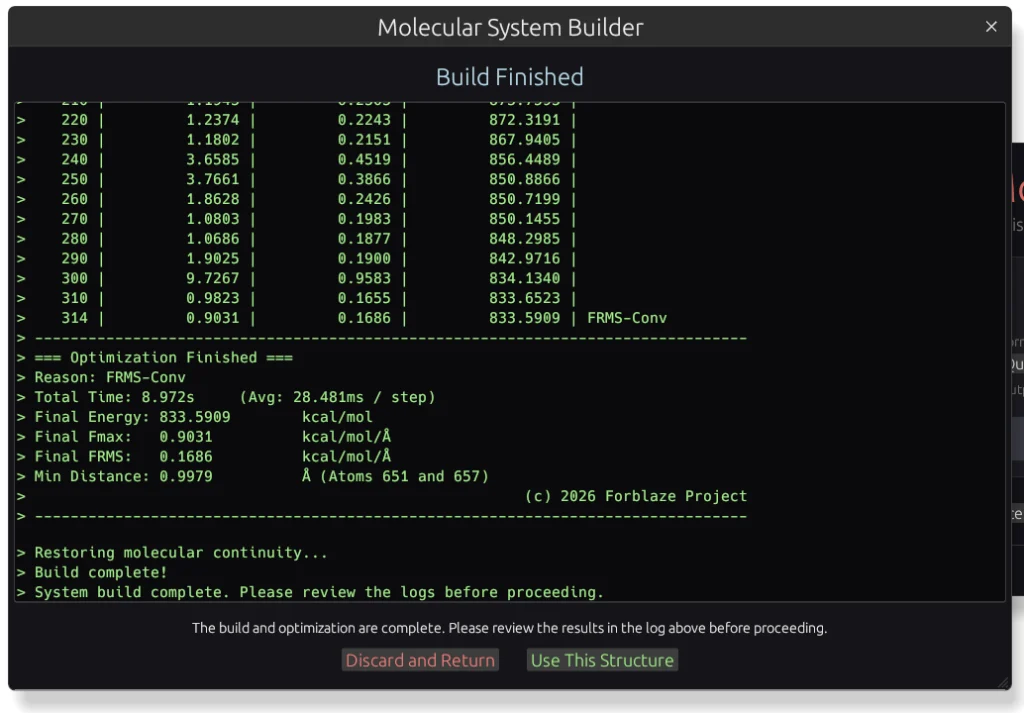The image size is (1024, 713).
Task: Click the 2026 Forblaze Project copyright text
Action: point(635,496)
